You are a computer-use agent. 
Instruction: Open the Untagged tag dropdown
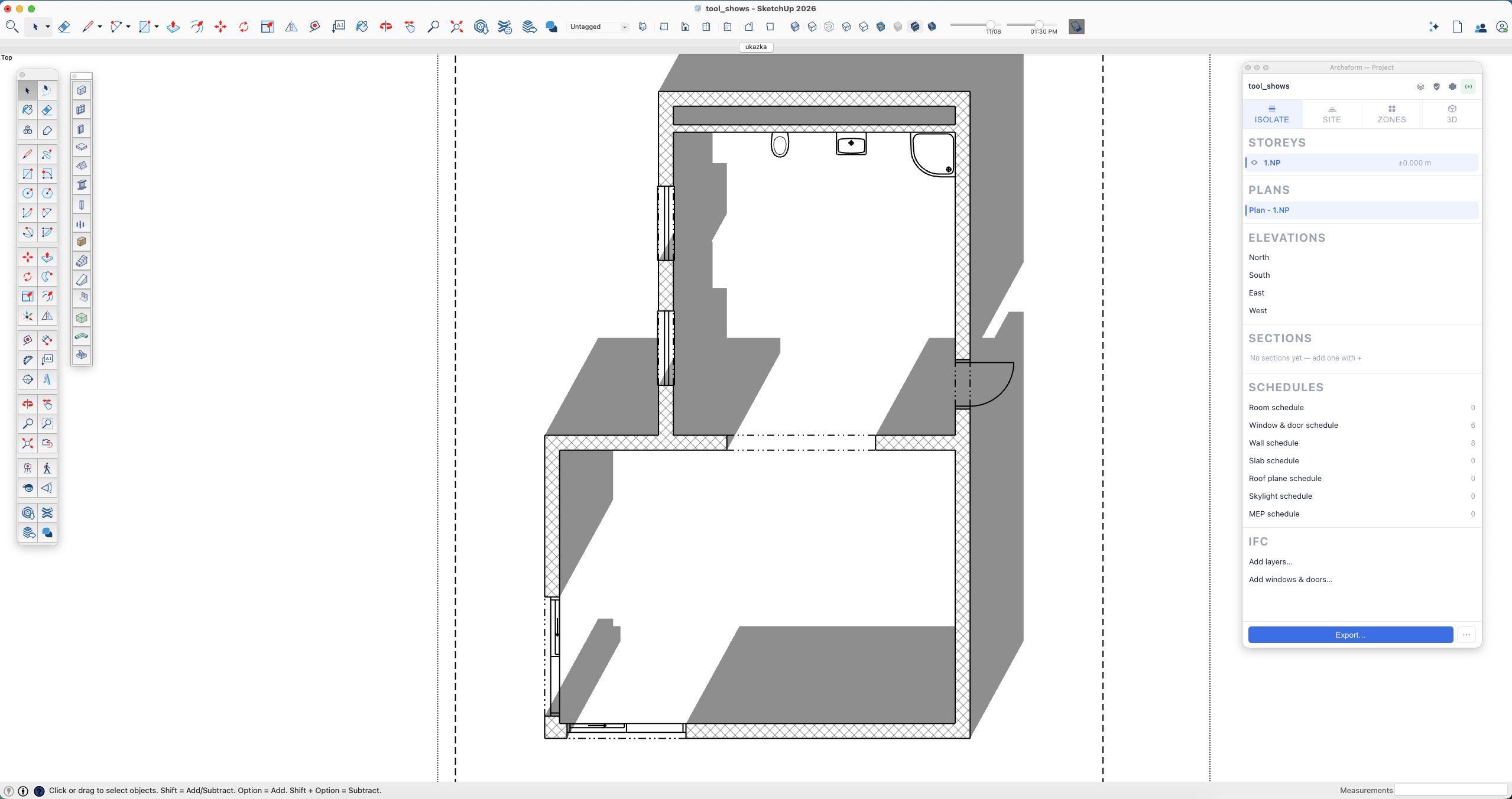[x=598, y=27]
